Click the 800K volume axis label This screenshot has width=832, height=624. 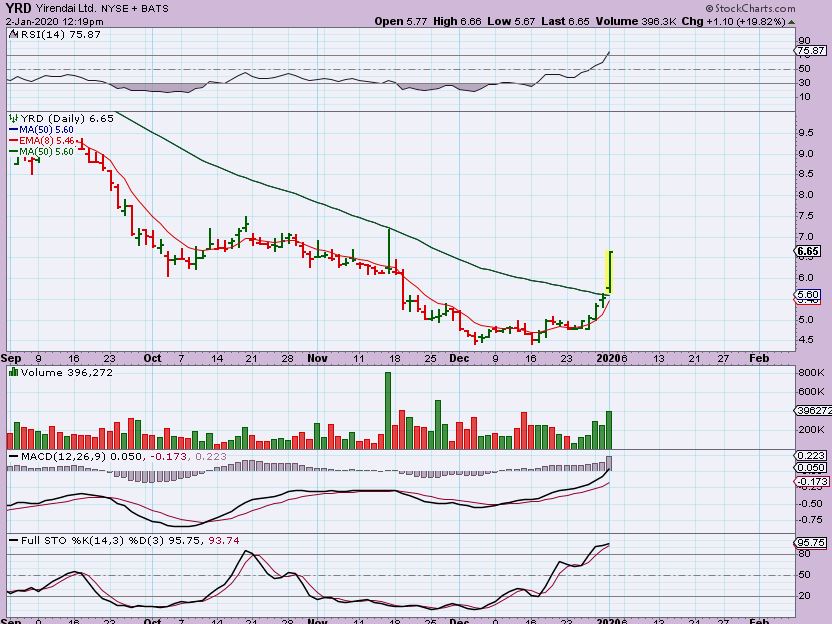(x=811, y=372)
